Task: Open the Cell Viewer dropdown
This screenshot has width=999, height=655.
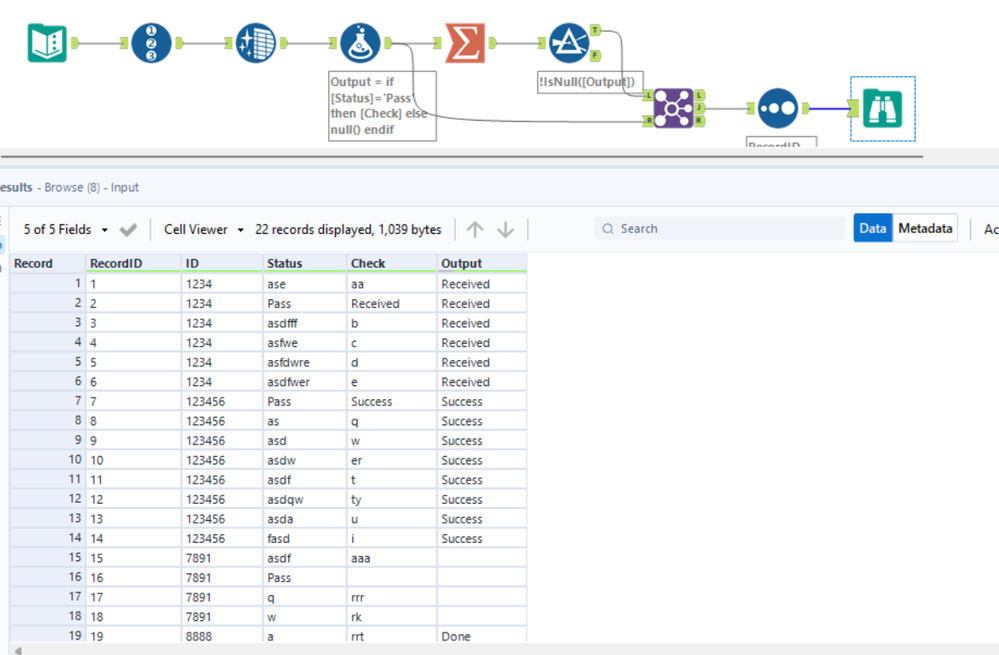Action: (204, 229)
